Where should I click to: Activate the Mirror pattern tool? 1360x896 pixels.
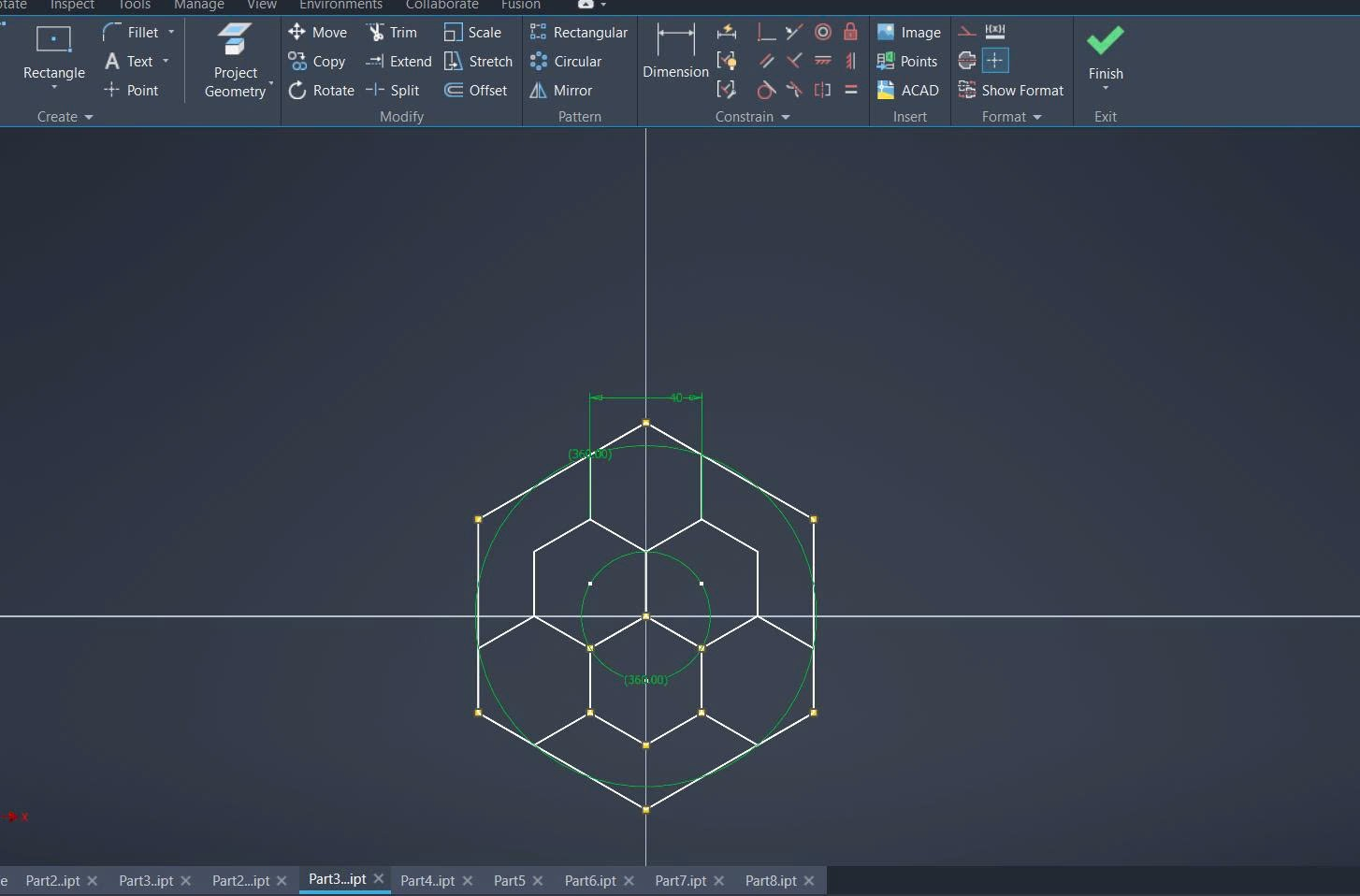tap(561, 91)
